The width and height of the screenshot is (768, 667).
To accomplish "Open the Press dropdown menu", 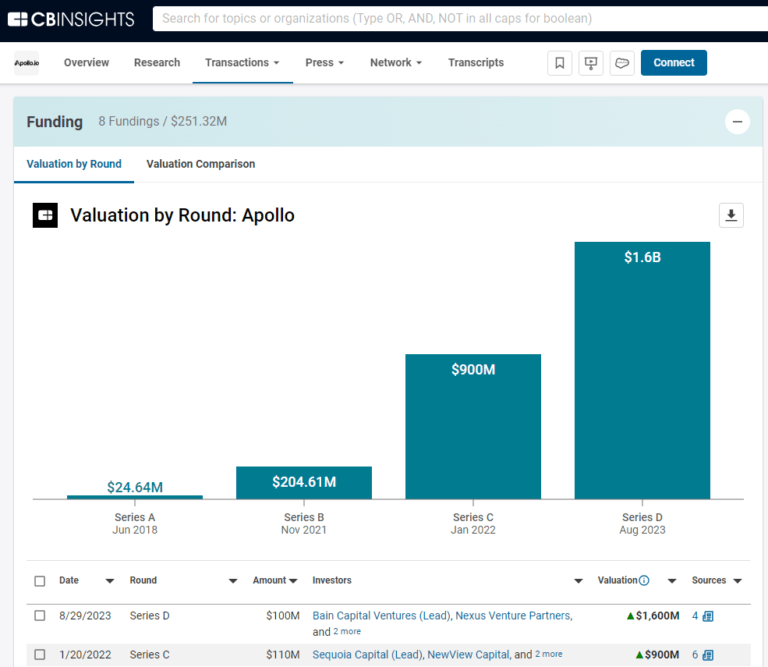I will click(x=325, y=63).
